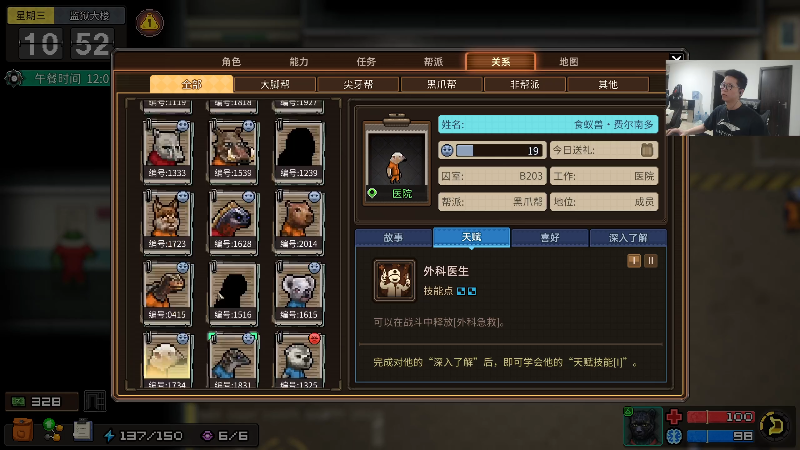
Task: Click the black panther player portrait
Action: (642, 426)
